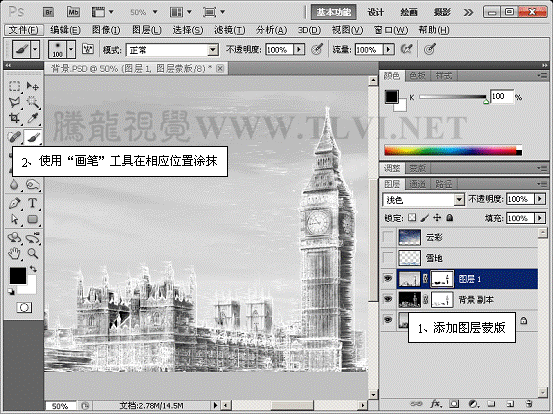Screen dimensions: 553x414
Task: Switch to the 通道 tab
Action: coord(417,184)
